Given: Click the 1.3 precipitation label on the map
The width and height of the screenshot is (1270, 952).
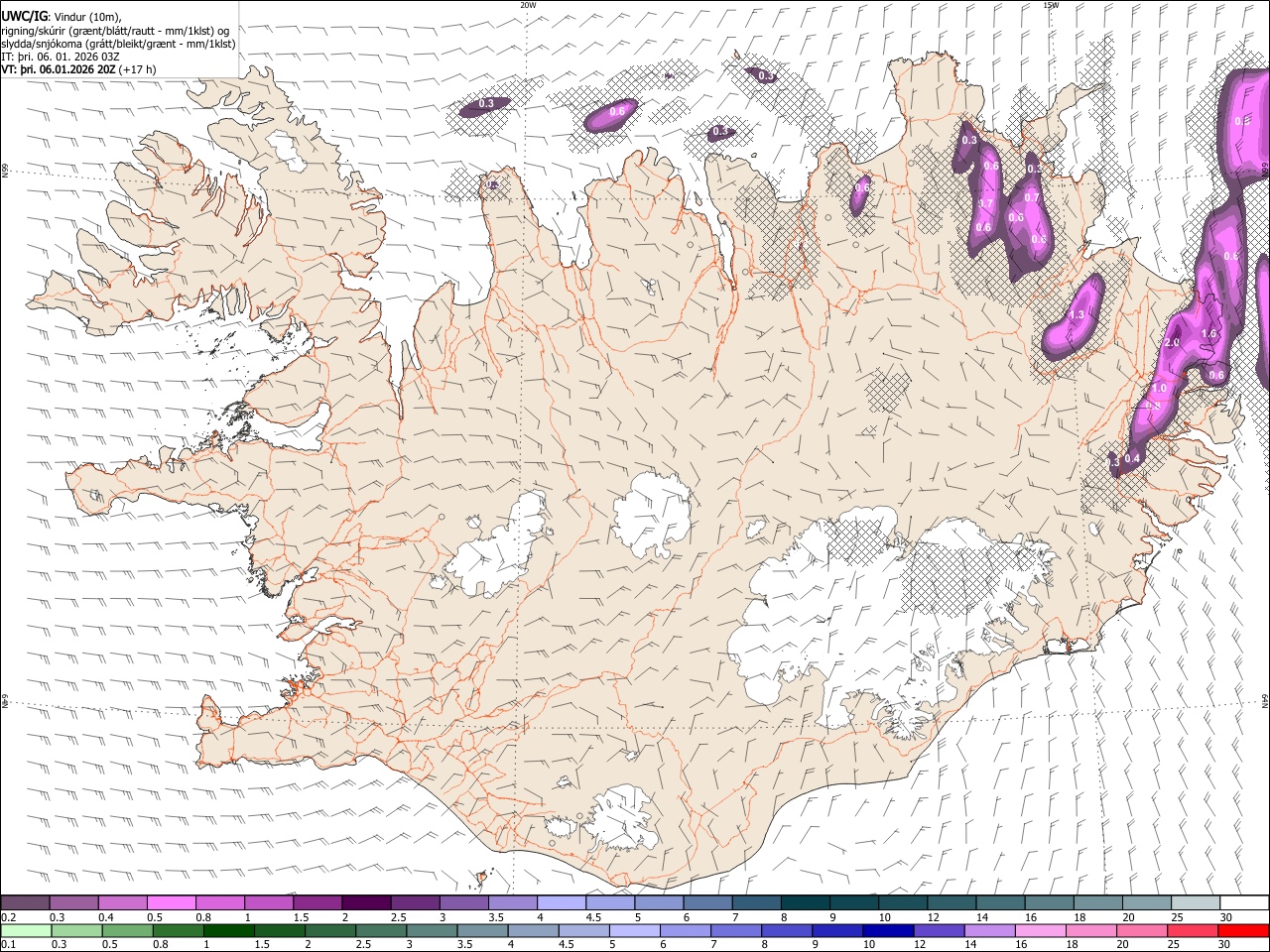Looking at the screenshot, I should pyautogui.click(x=1078, y=315).
